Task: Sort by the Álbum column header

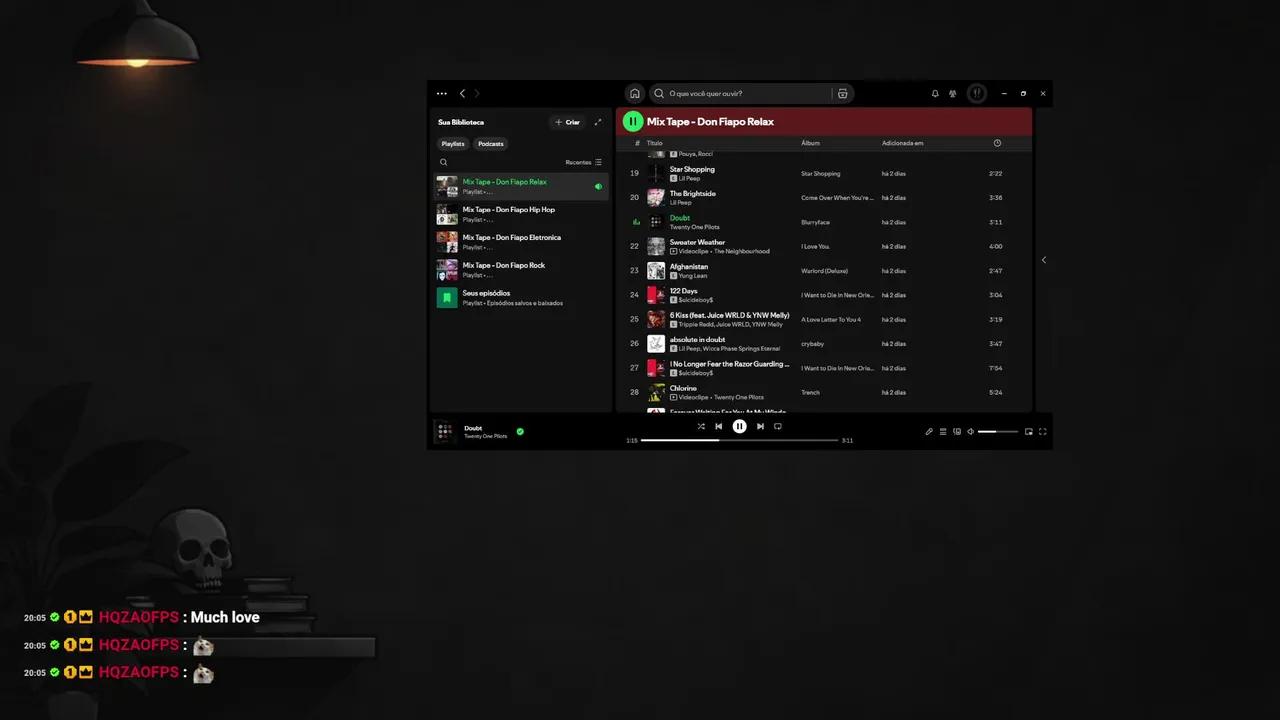Action: 810,143
